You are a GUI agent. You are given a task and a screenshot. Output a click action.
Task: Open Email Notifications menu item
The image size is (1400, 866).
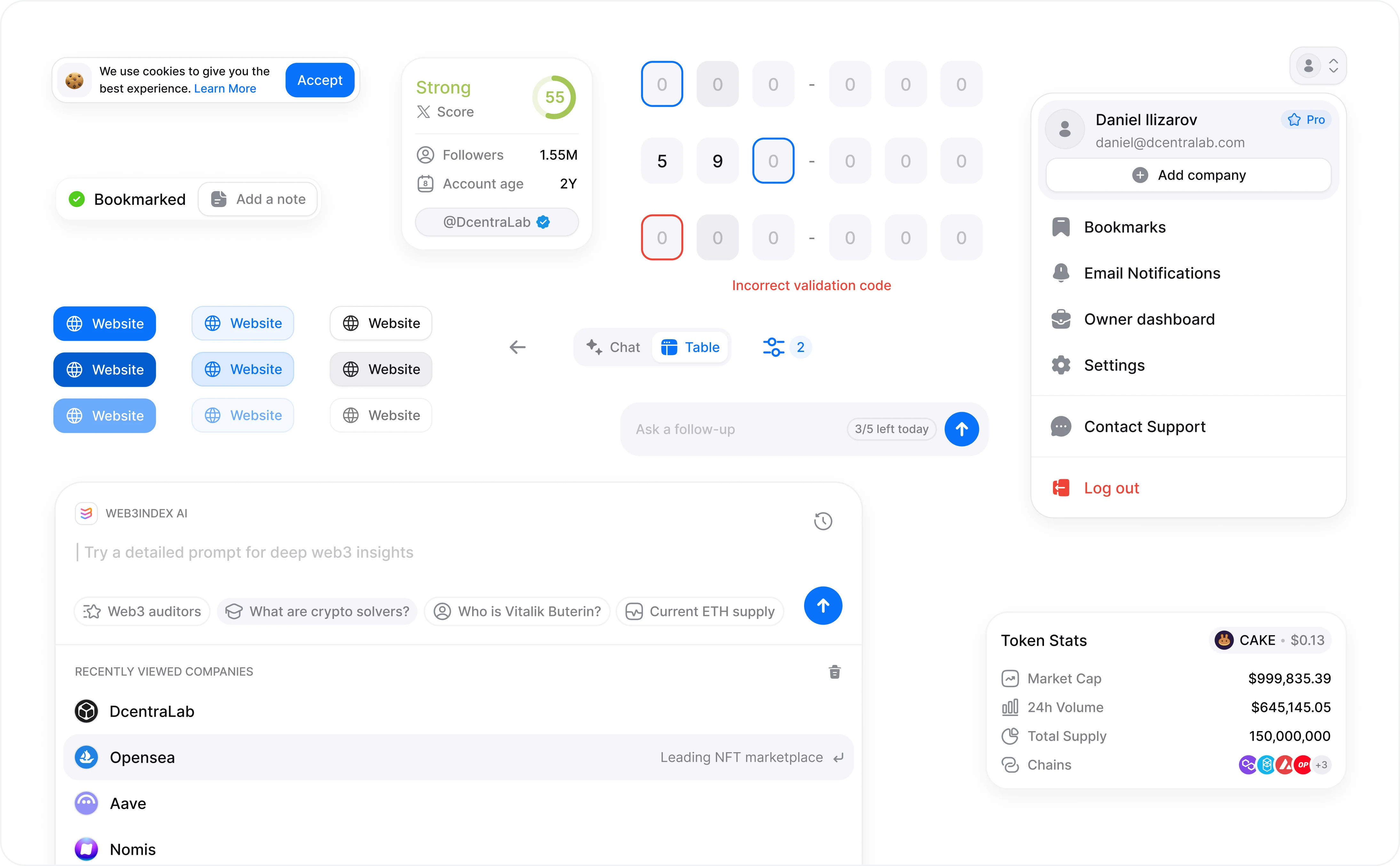click(1189, 273)
